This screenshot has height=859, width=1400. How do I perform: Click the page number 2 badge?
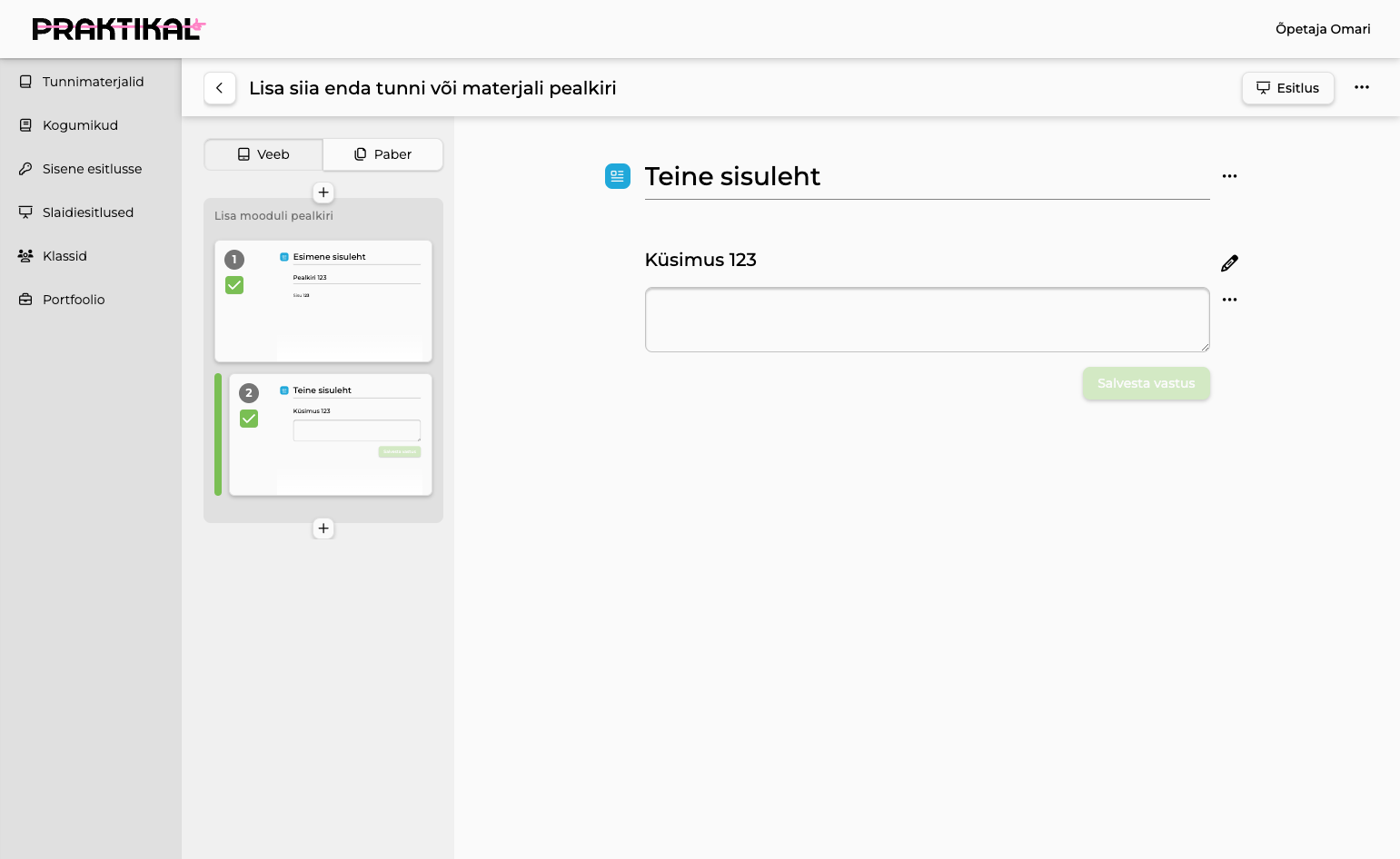tap(249, 393)
